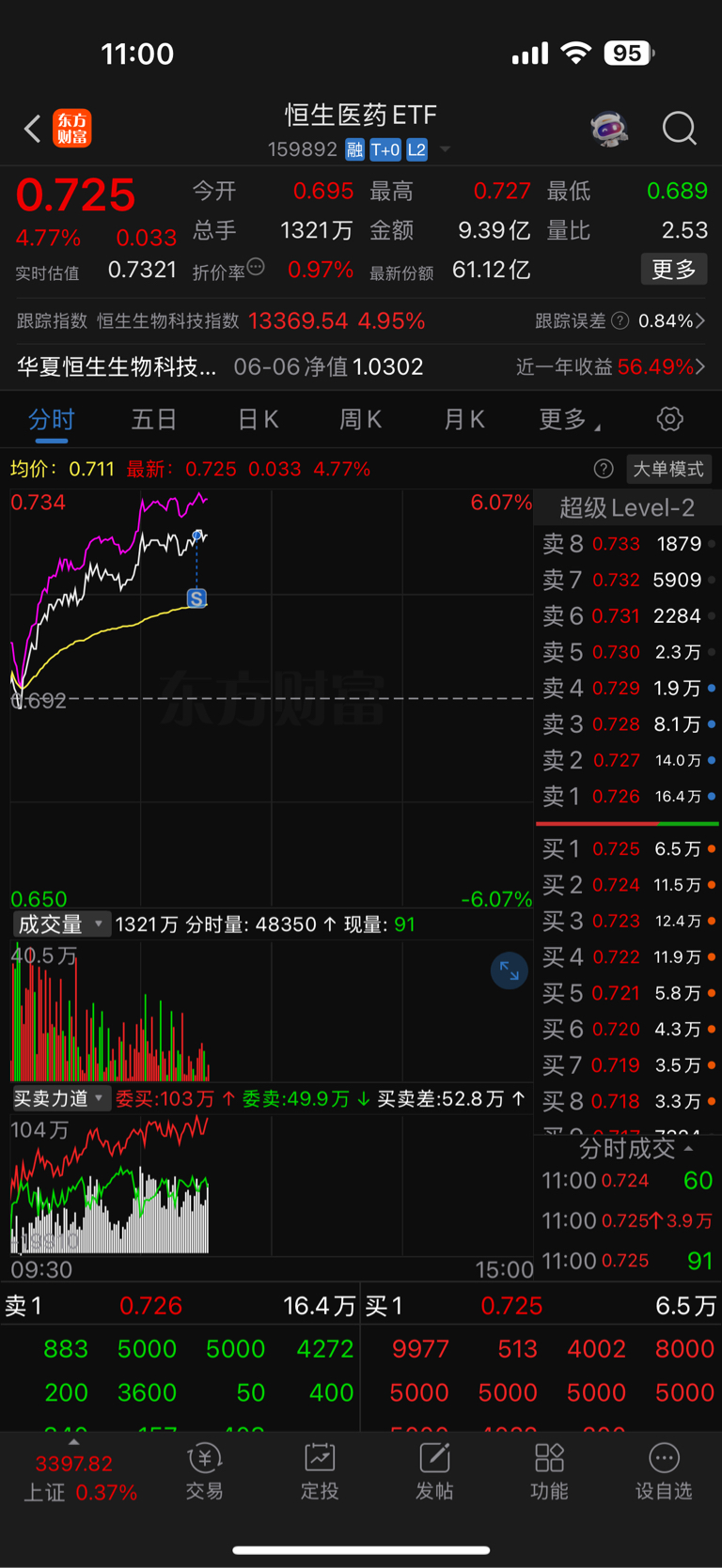Open the 成交量 indicator dropdown

(x=60, y=924)
